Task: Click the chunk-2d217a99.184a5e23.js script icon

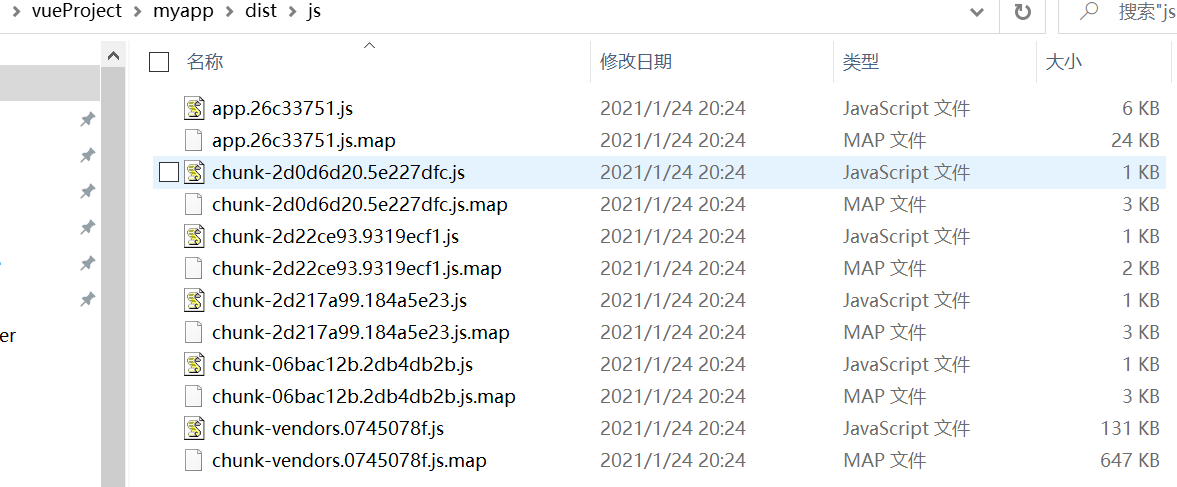Action: tap(194, 300)
